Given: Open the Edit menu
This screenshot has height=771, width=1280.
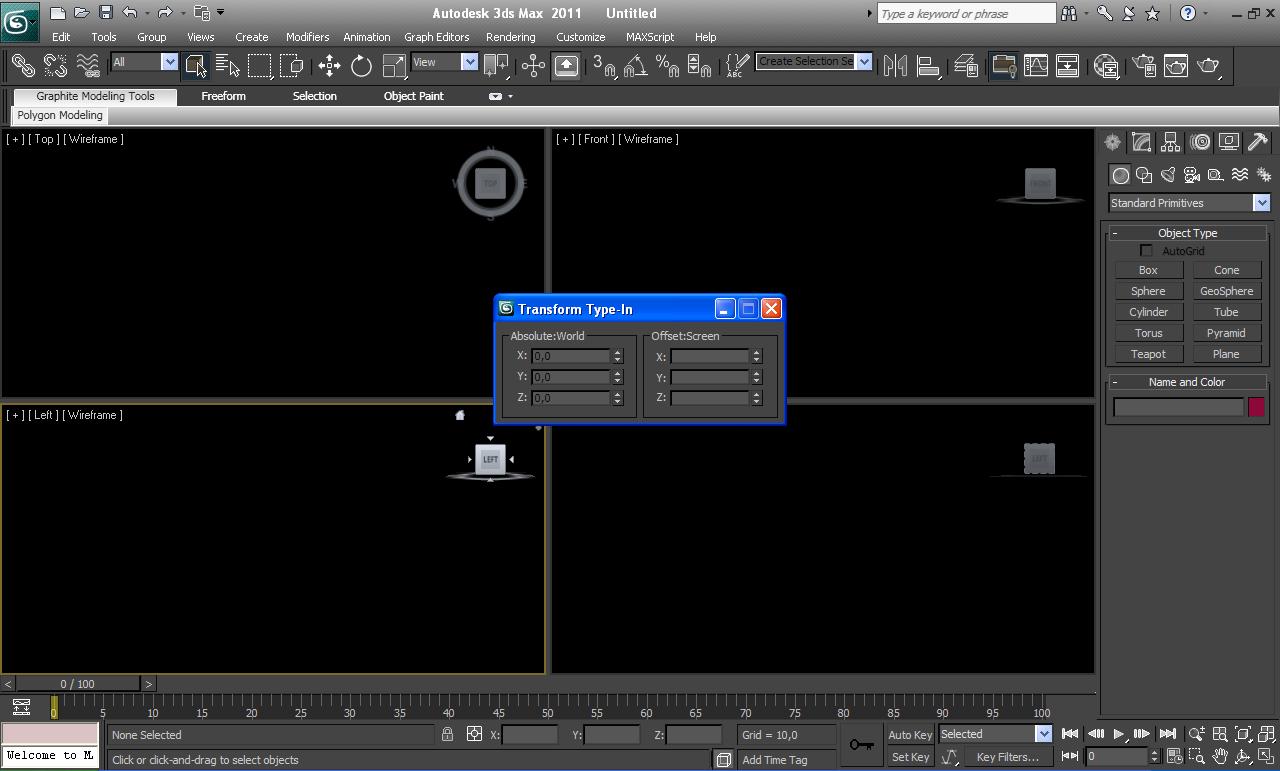Looking at the screenshot, I should (x=61, y=37).
